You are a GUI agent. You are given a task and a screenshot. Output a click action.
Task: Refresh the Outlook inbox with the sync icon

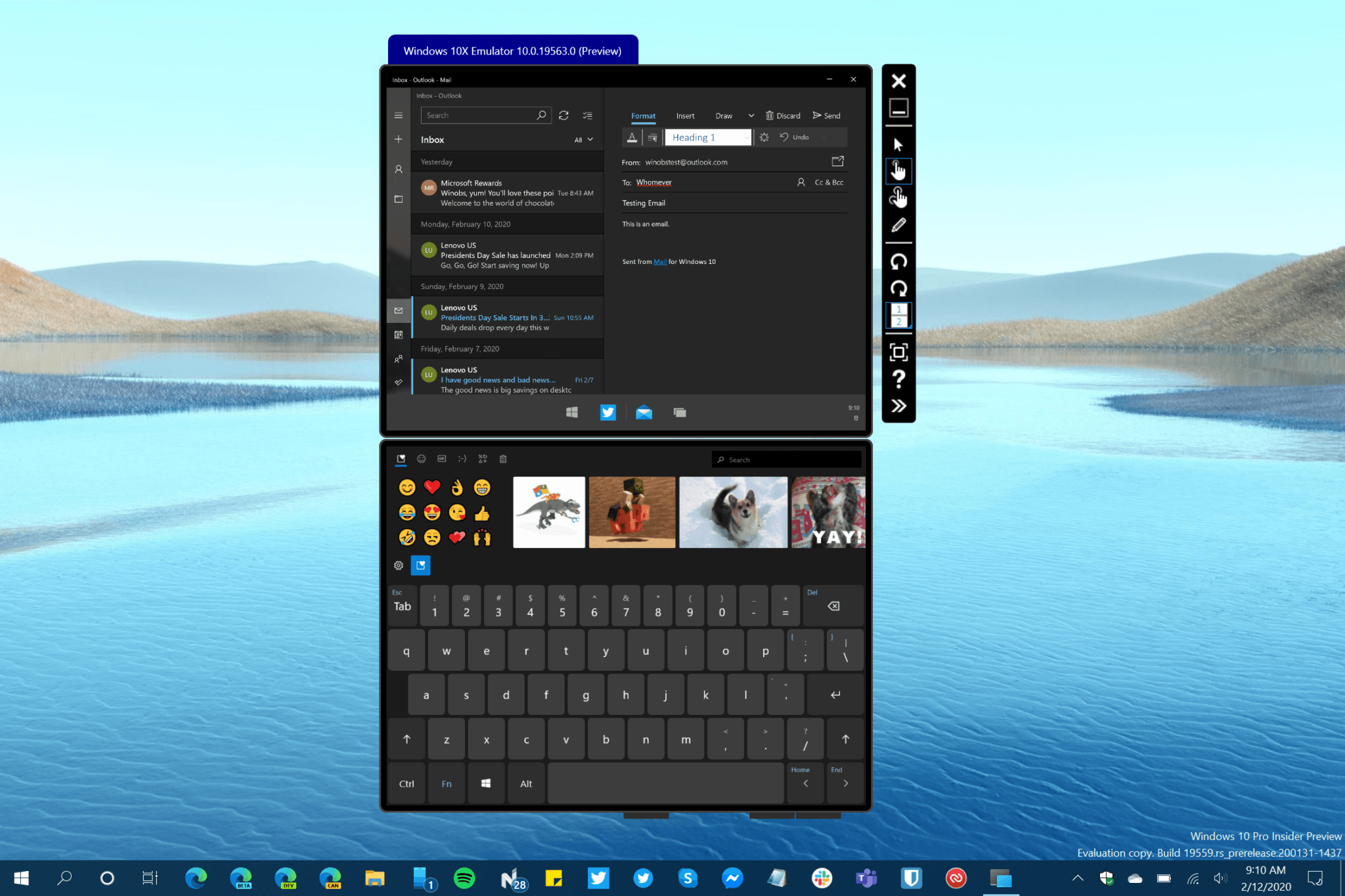point(563,115)
